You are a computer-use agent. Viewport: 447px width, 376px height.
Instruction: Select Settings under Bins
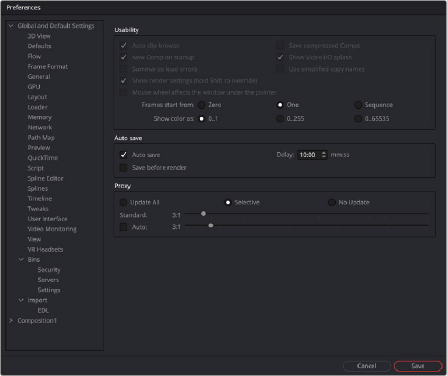coord(49,290)
